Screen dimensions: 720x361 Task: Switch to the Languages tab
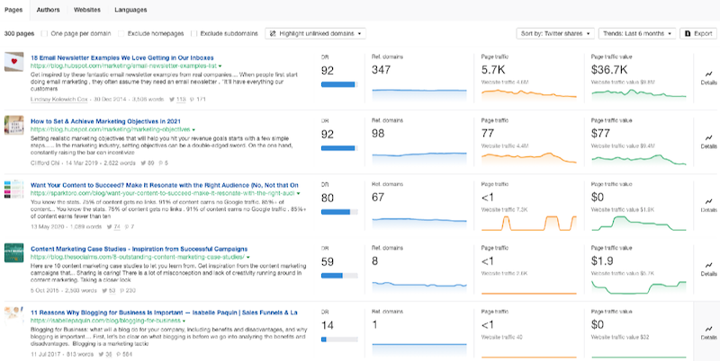(x=131, y=10)
